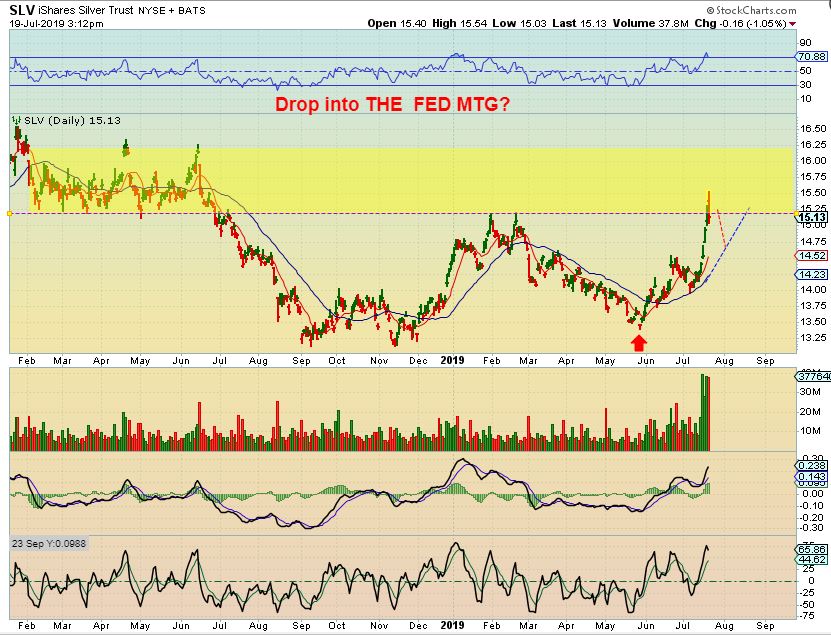Click the MACD signal 0.143 value tag
The height and width of the screenshot is (635, 831).
[811, 477]
